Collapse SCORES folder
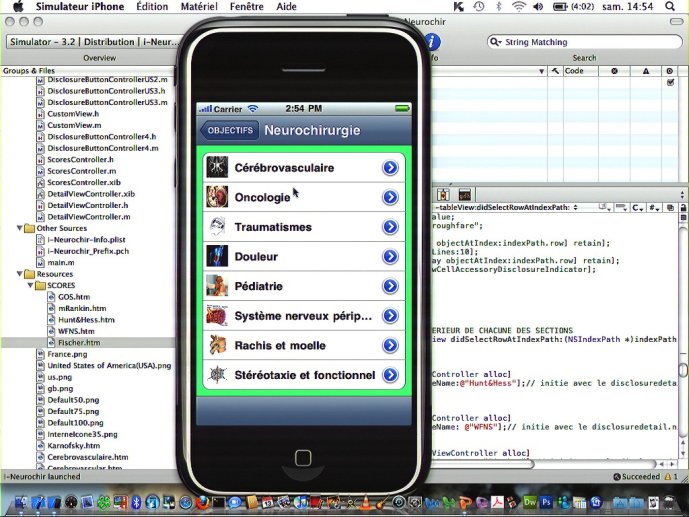689x517 pixels. 30,285
